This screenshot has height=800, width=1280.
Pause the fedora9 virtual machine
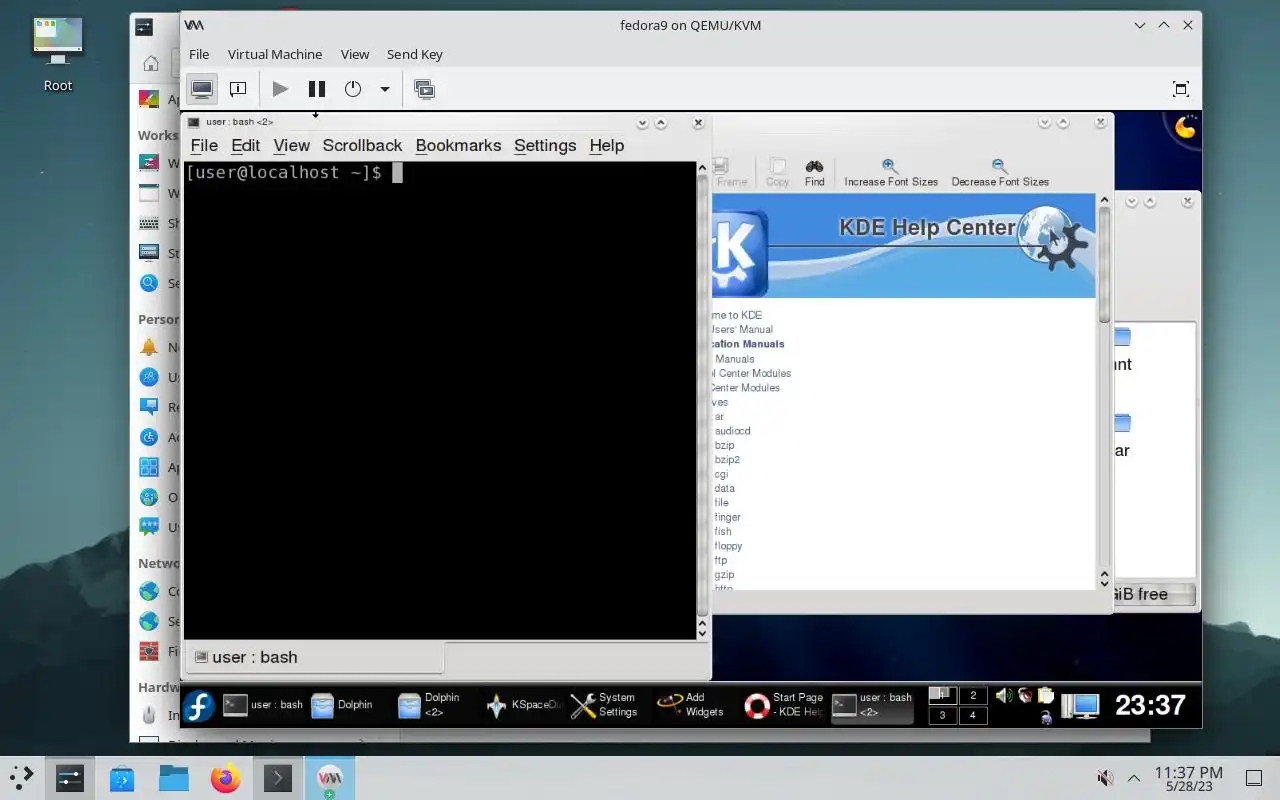317,89
